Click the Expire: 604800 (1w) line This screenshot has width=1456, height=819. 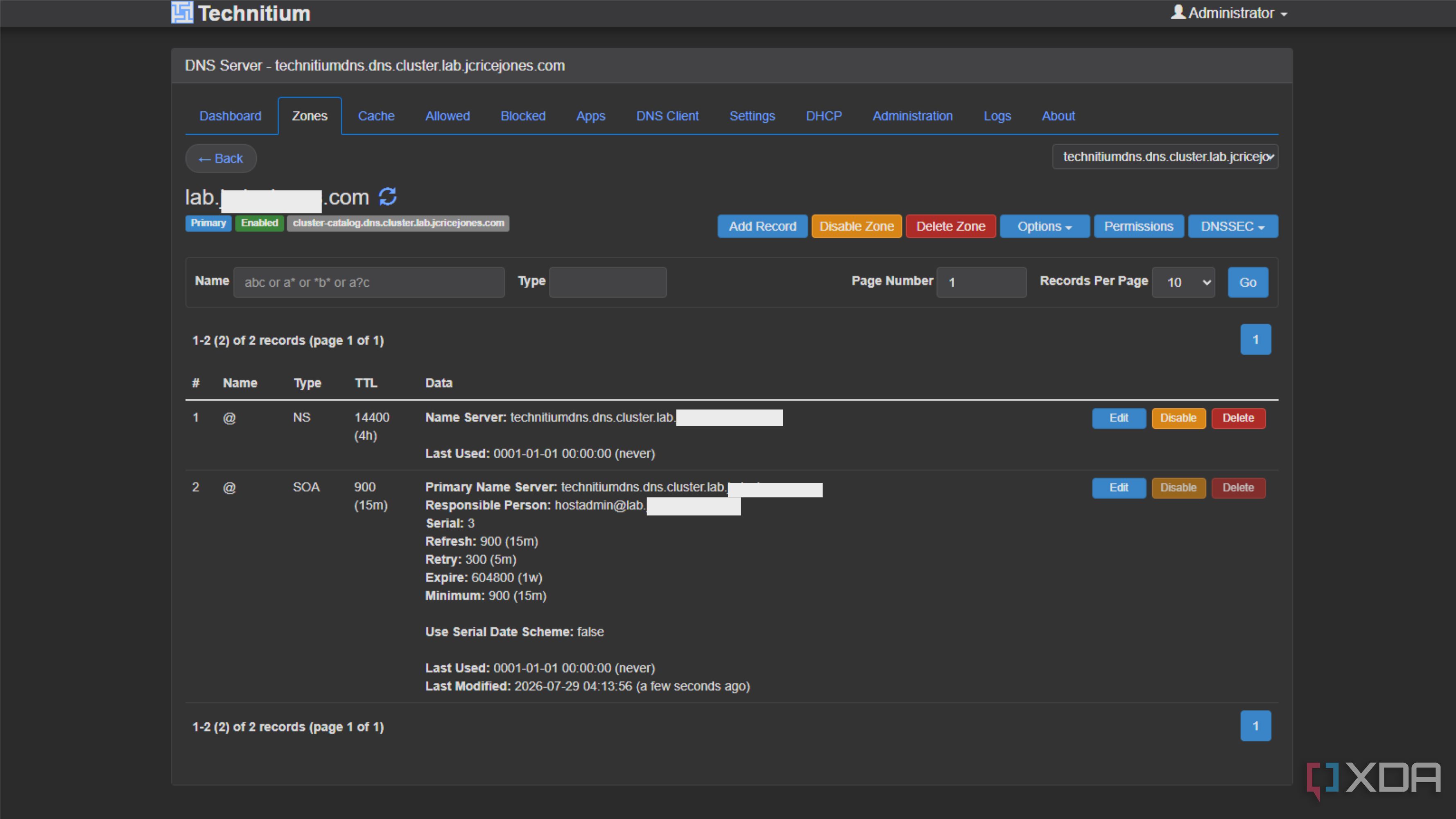[x=483, y=578]
